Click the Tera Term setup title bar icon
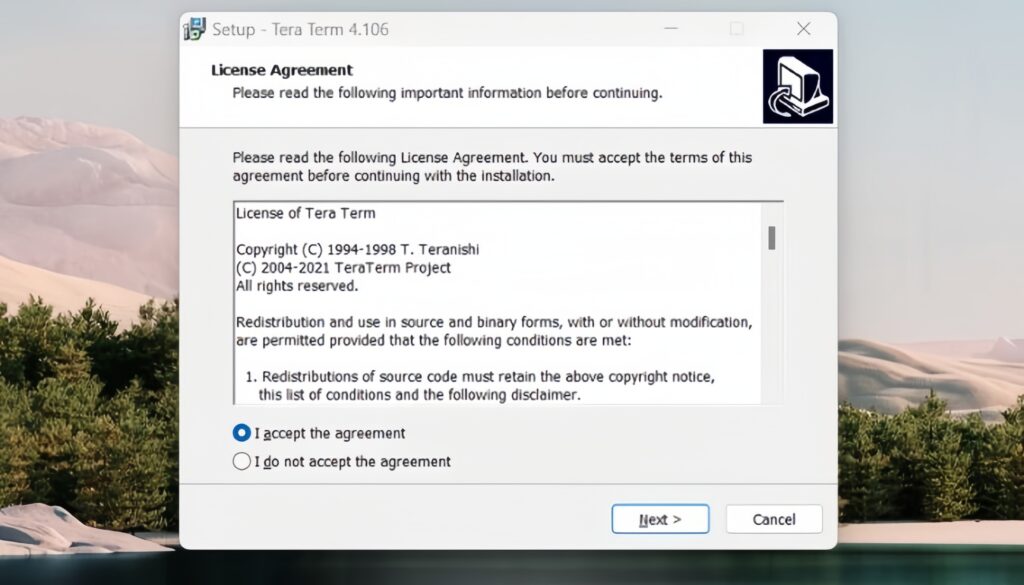1024x585 pixels. pos(195,29)
